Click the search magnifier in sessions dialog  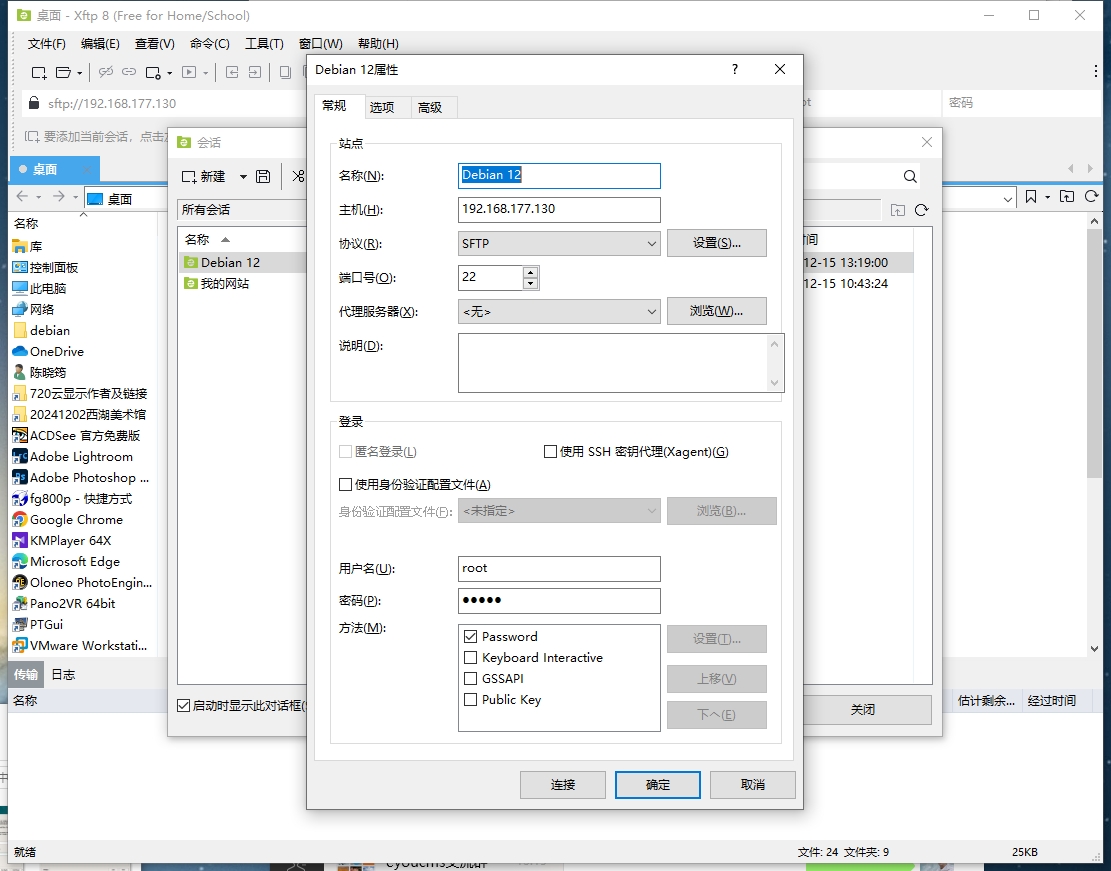click(x=910, y=176)
